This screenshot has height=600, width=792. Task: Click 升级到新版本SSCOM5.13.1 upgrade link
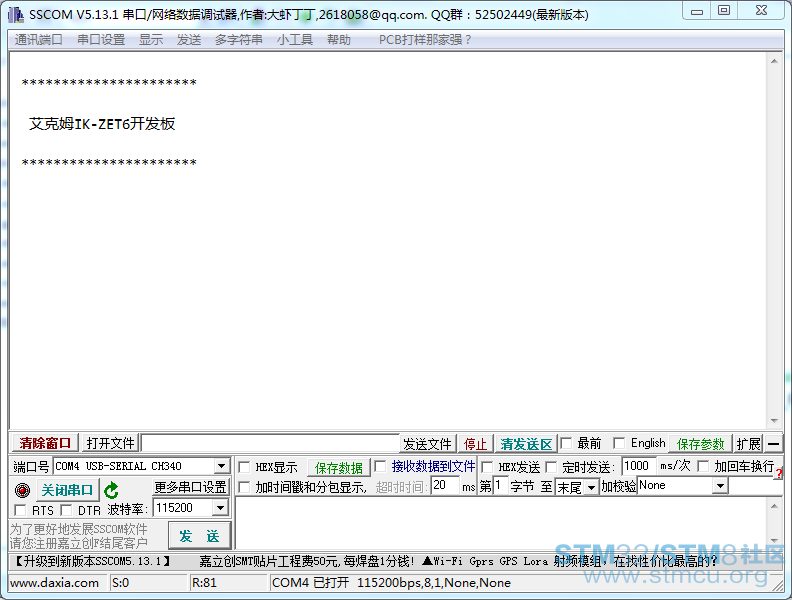pyautogui.click(x=92, y=561)
